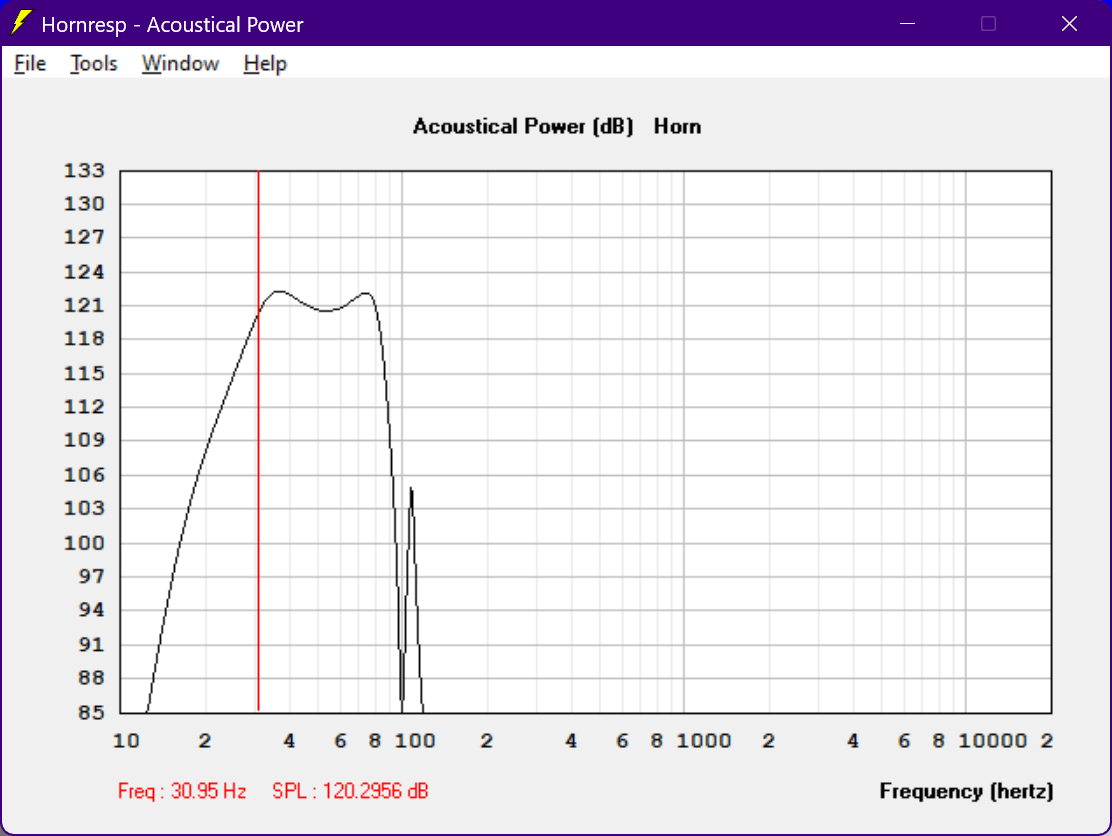The height and width of the screenshot is (836, 1112).
Task: Close the Acoustical Power window
Action: tap(1069, 23)
